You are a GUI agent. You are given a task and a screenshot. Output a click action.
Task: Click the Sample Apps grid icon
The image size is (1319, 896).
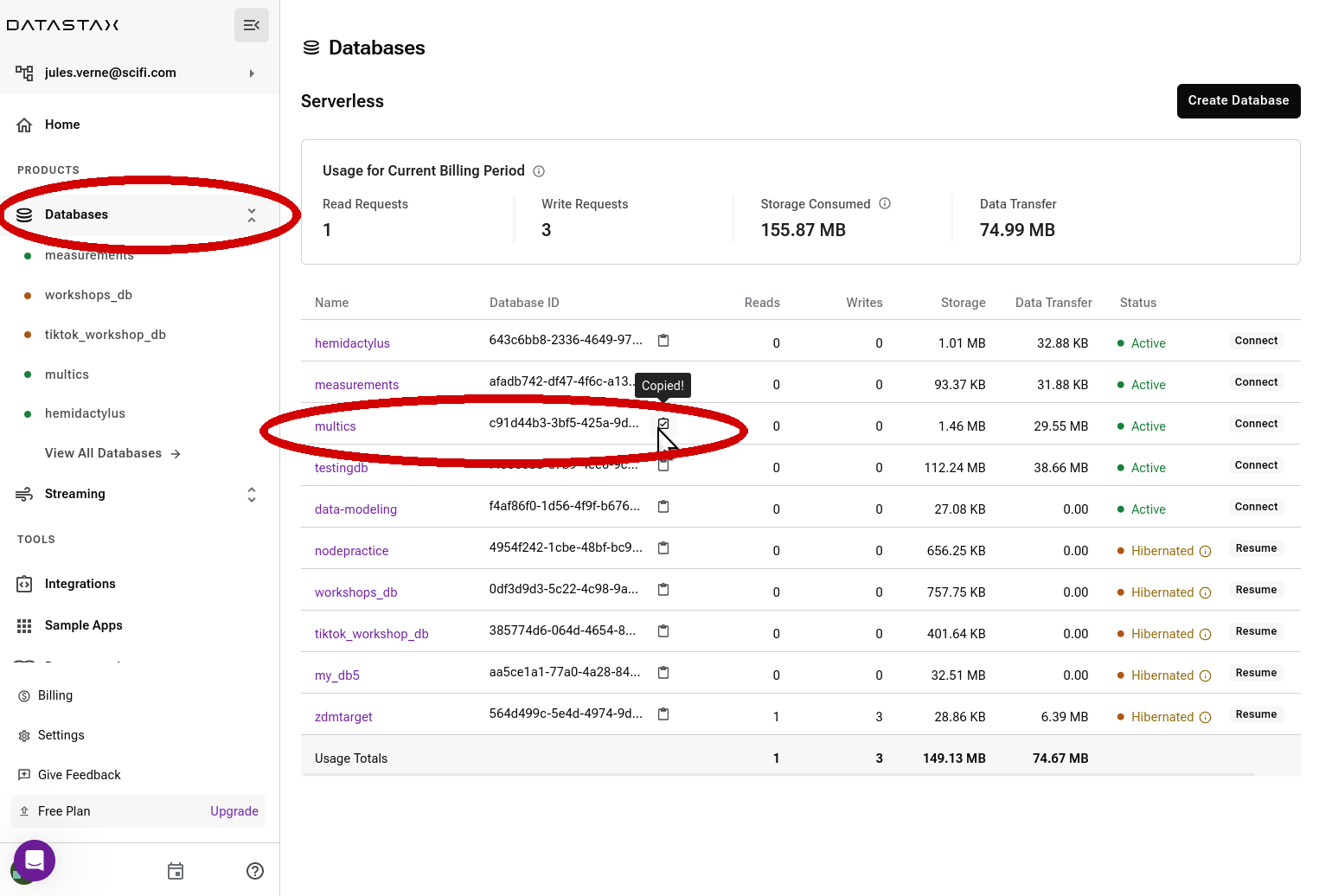[24, 625]
